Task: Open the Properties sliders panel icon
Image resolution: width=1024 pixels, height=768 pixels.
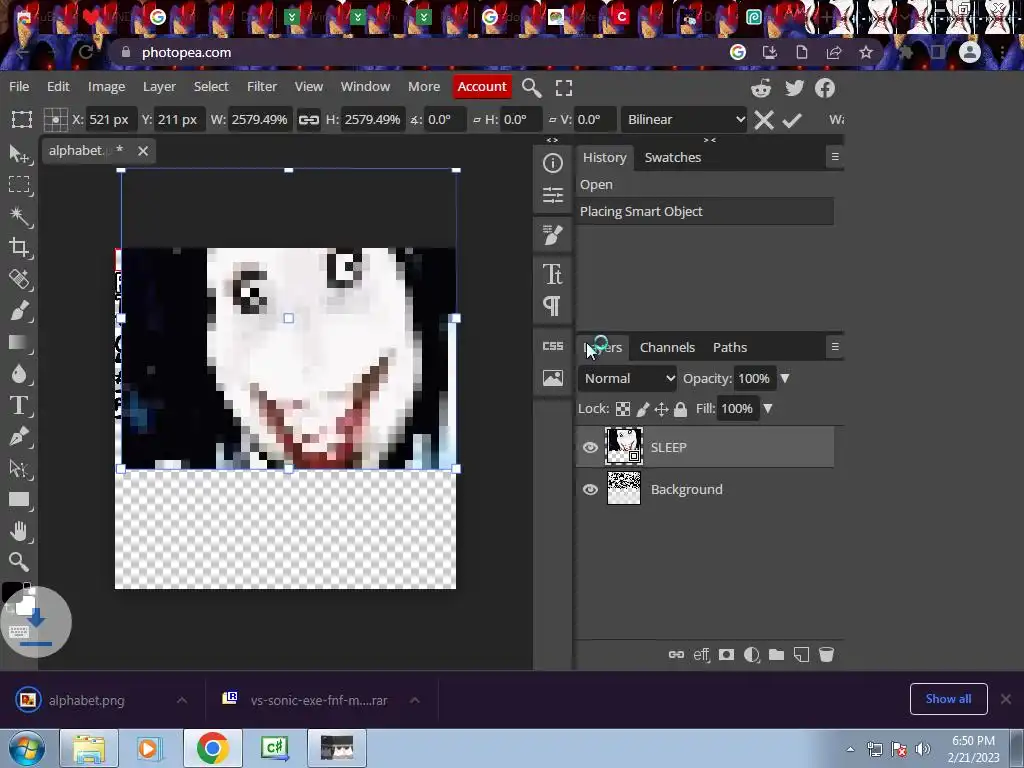Action: (552, 195)
